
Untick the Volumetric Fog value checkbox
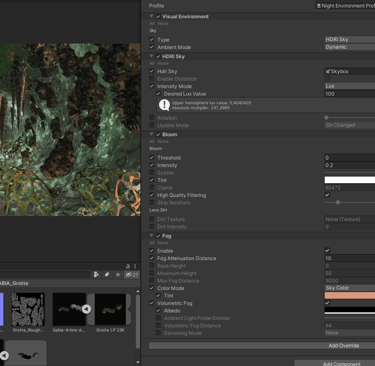327,303
